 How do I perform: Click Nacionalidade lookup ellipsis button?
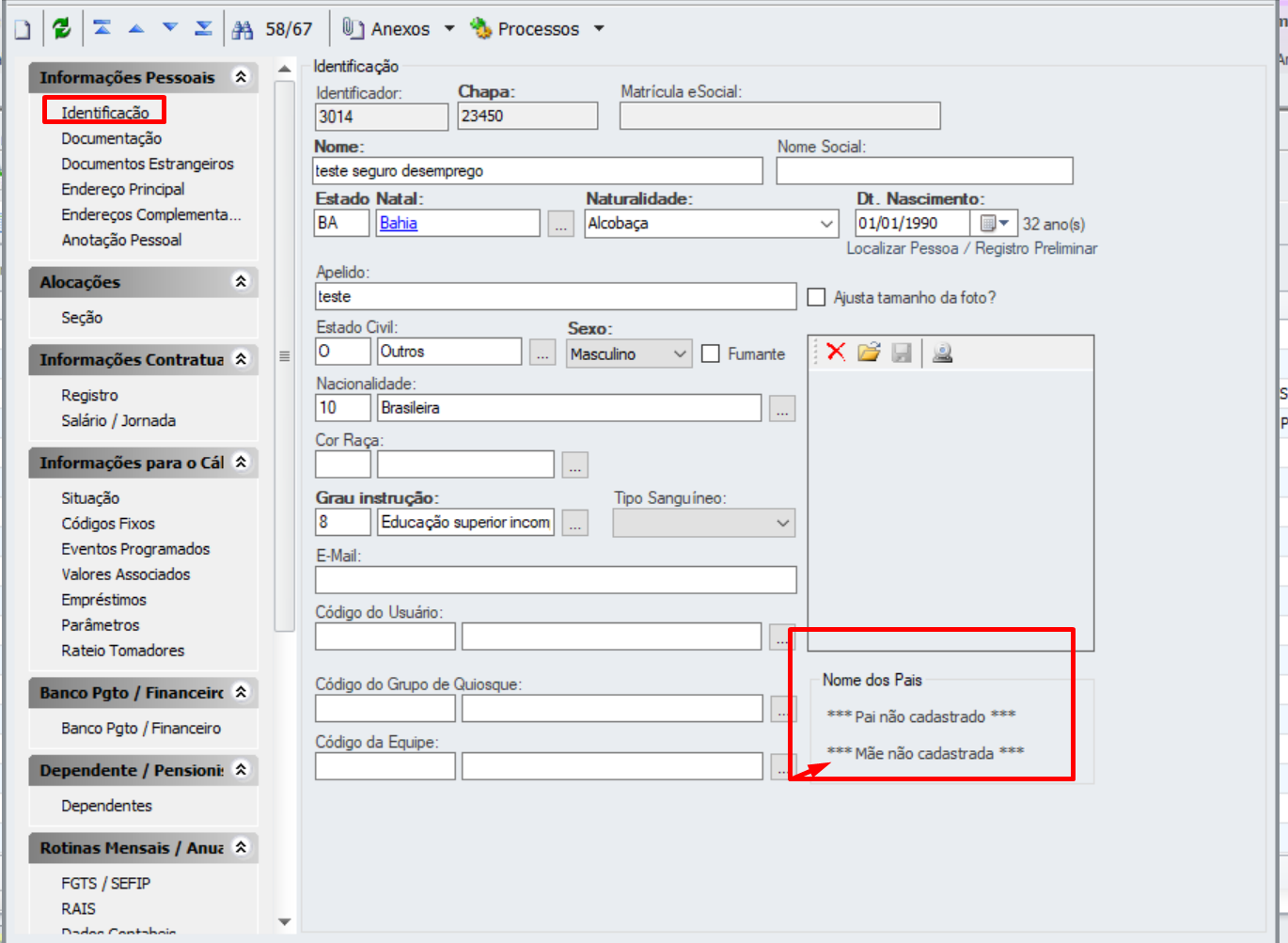click(782, 409)
